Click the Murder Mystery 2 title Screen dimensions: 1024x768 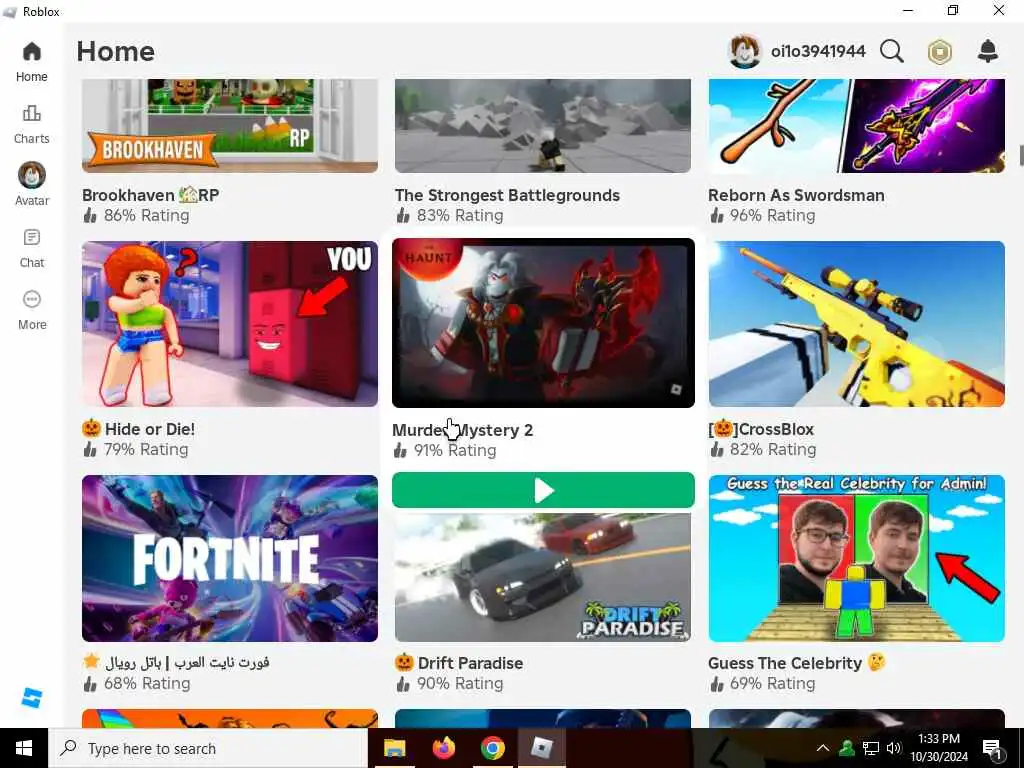462,430
